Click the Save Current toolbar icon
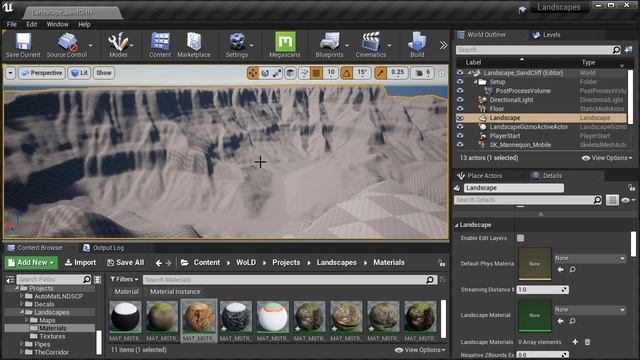The width and height of the screenshot is (640, 360). click(23, 45)
